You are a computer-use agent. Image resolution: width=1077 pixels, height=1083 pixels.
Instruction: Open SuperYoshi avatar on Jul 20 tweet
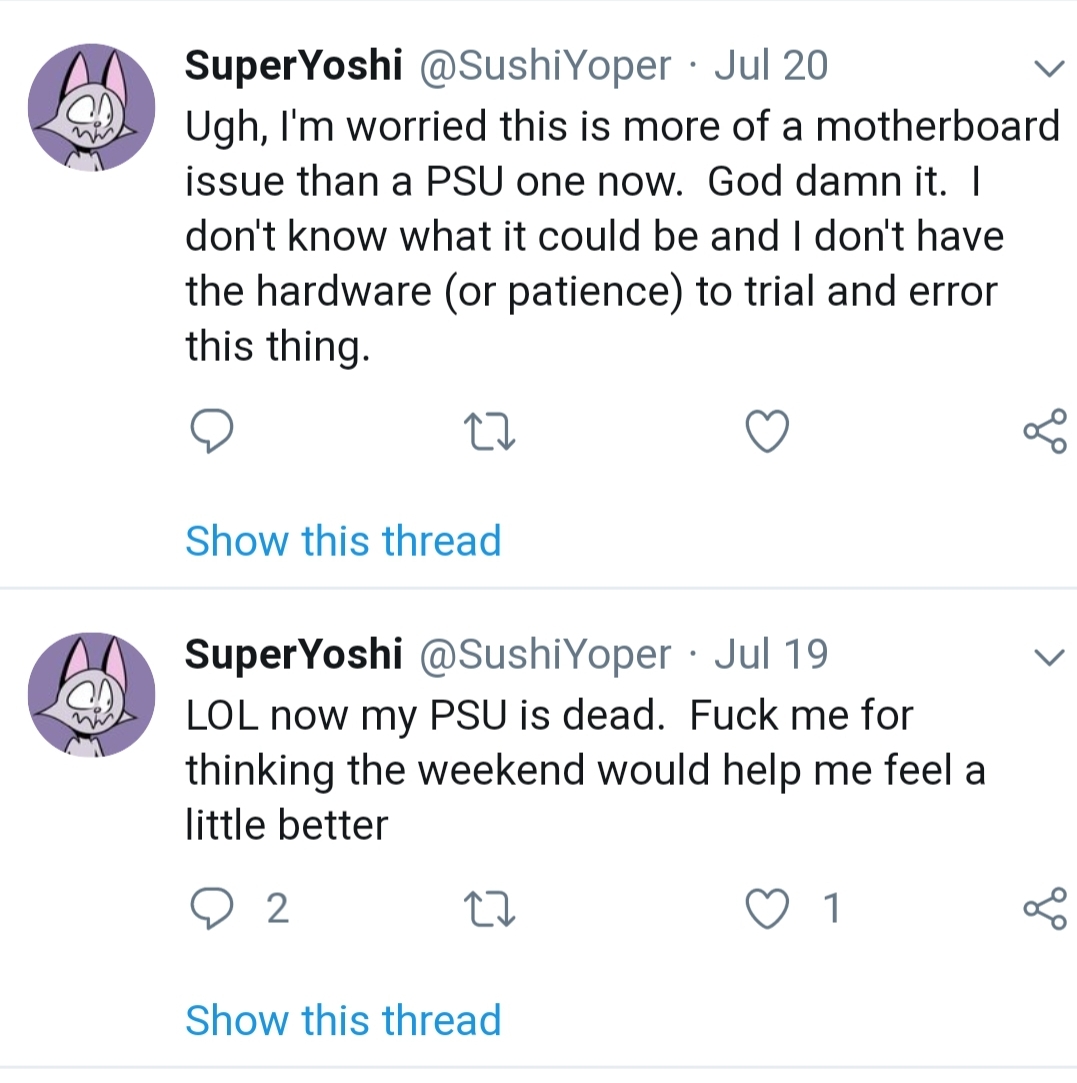pos(92,106)
